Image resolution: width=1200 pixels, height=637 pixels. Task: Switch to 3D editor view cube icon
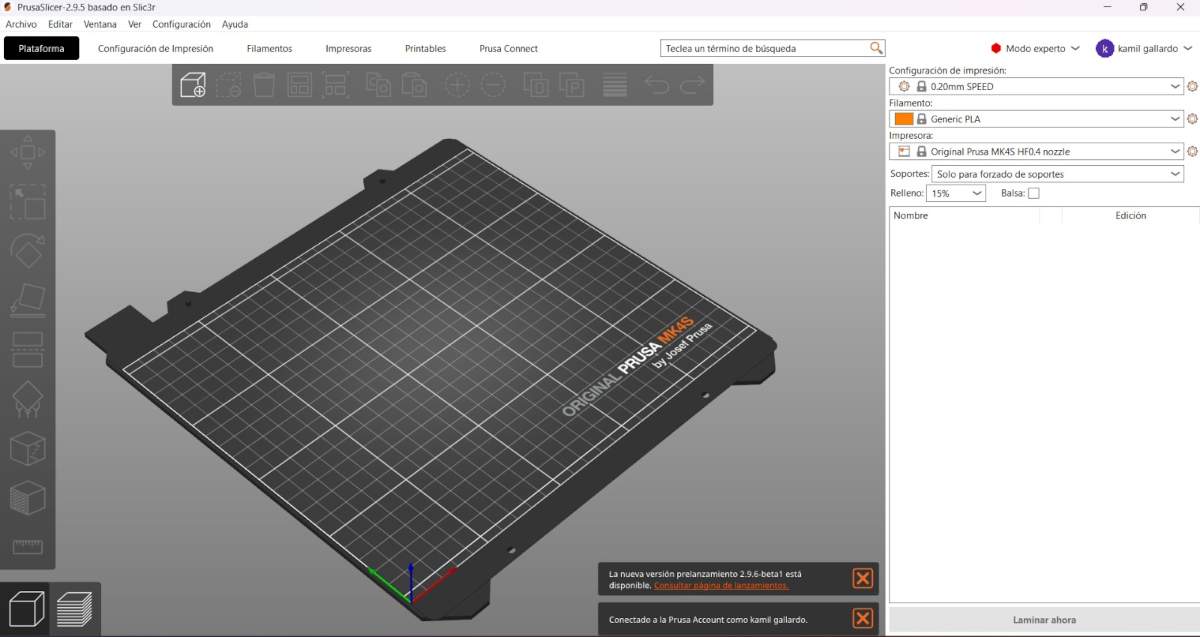click(x=26, y=608)
